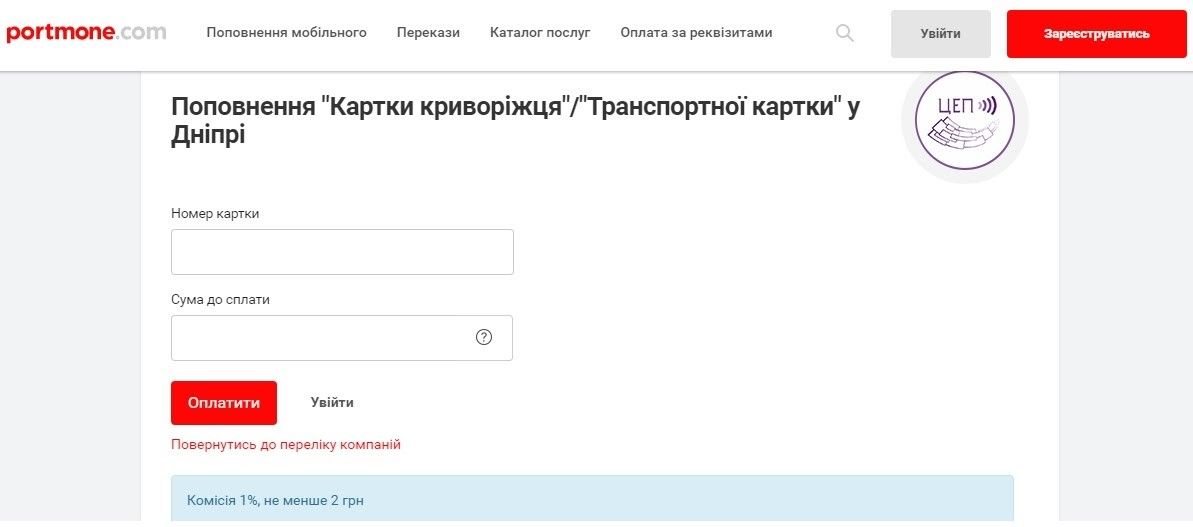The width and height of the screenshot is (1193, 527).
Task: Go to Каталог послуг
Action: pyautogui.click(x=540, y=33)
